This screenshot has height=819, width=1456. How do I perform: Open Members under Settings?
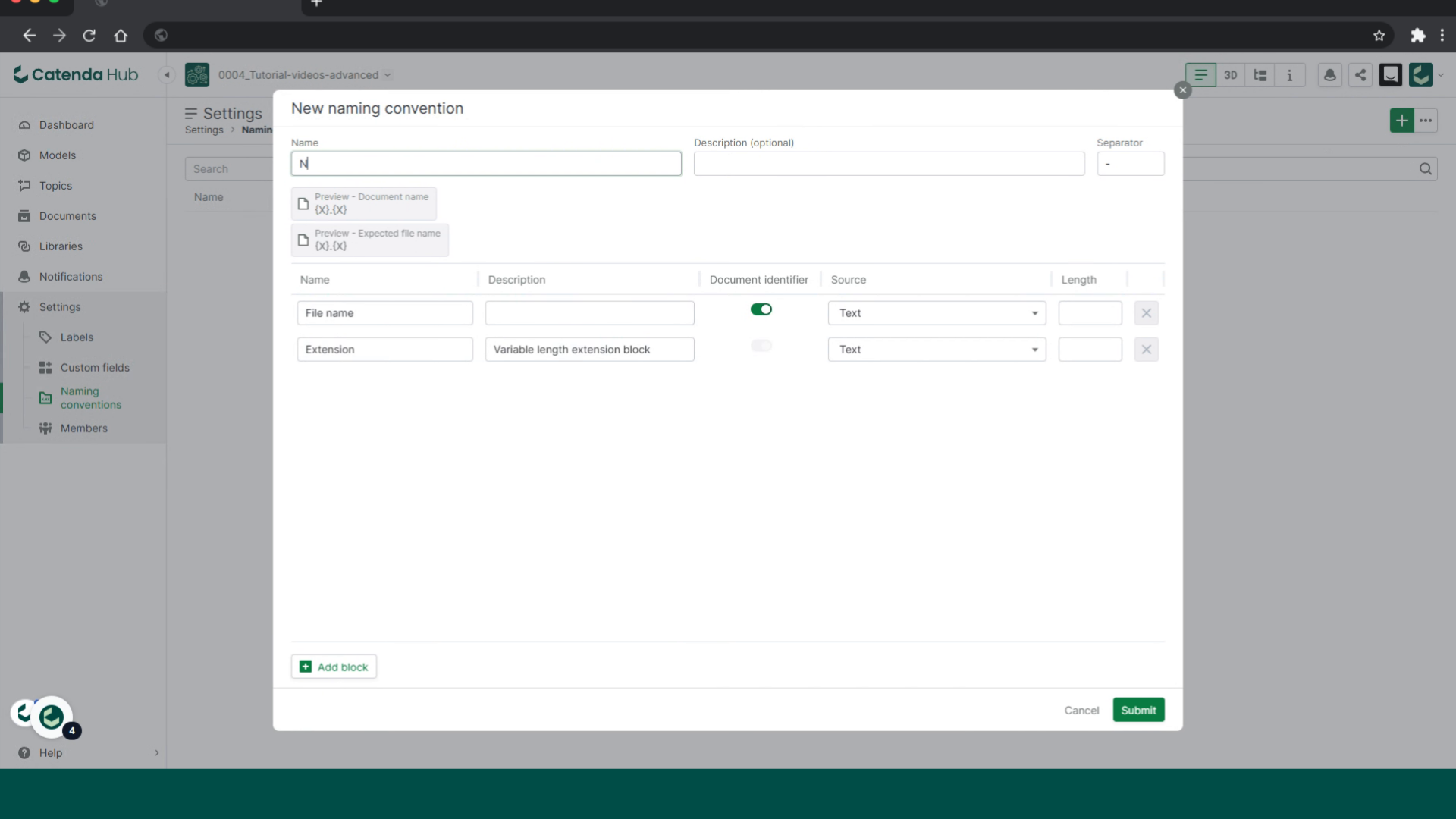click(x=83, y=428)
